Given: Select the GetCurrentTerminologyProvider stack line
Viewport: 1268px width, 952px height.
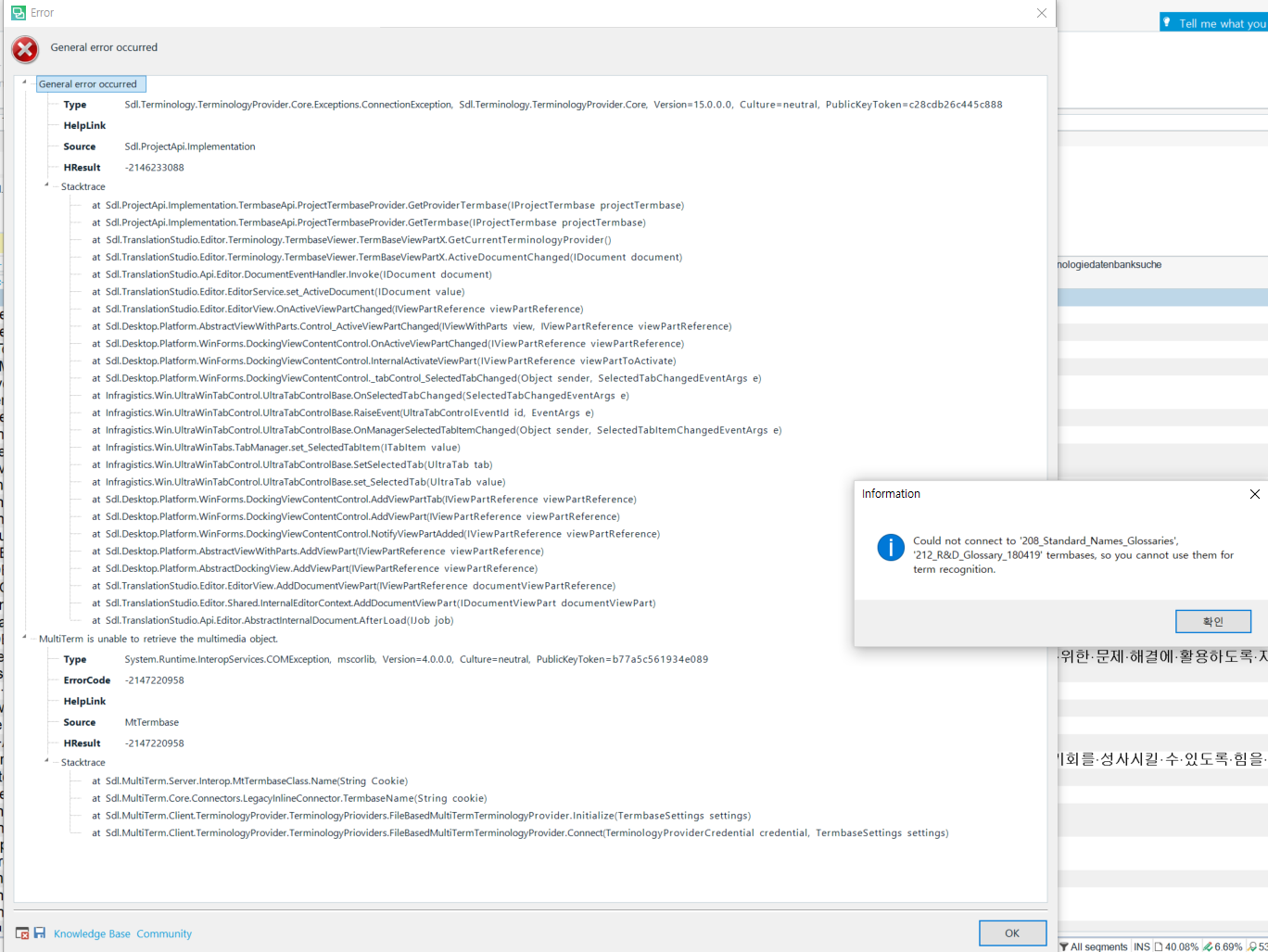Looking at the screenshot, I should (351, 240).
